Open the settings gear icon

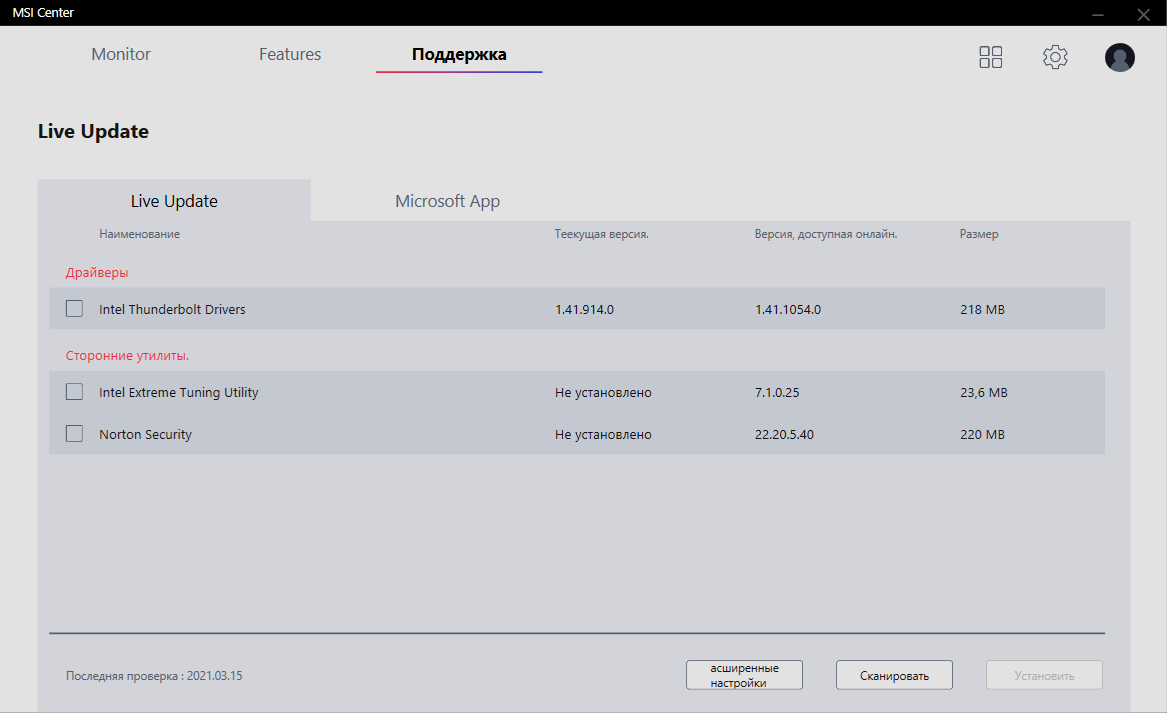point(1055,57)
